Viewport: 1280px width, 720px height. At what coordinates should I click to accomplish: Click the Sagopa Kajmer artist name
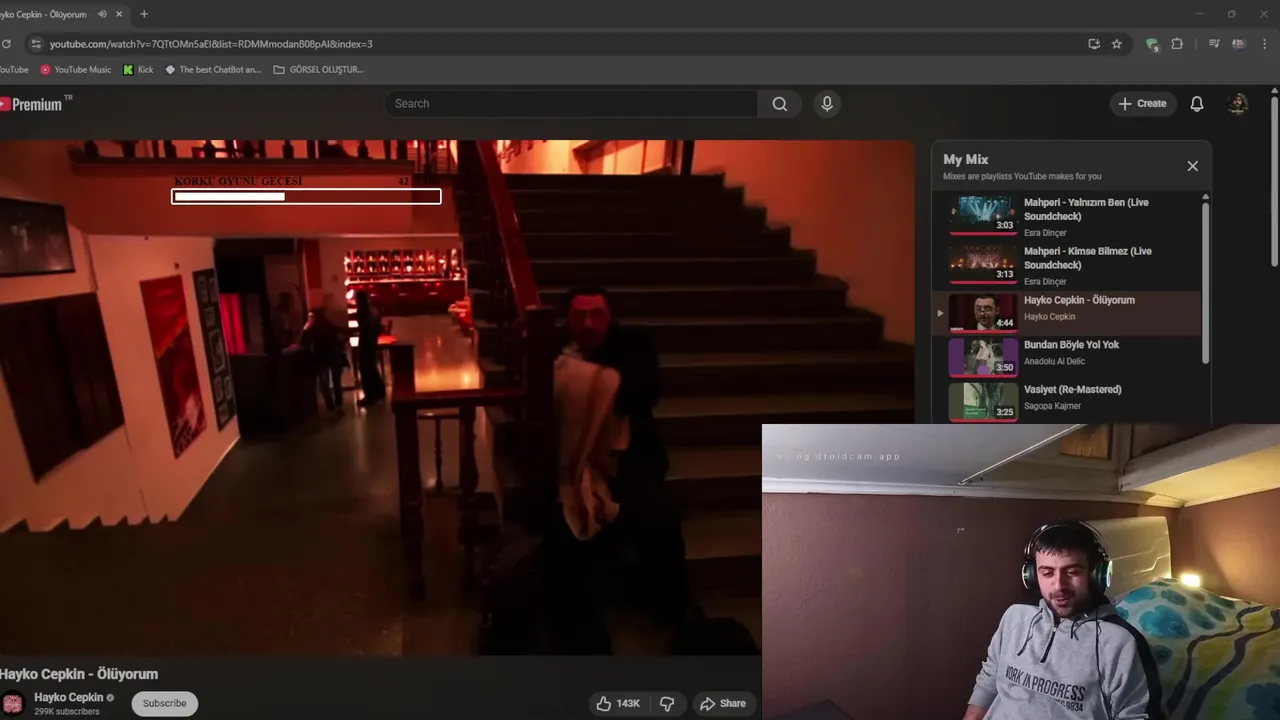point(1052,406)
